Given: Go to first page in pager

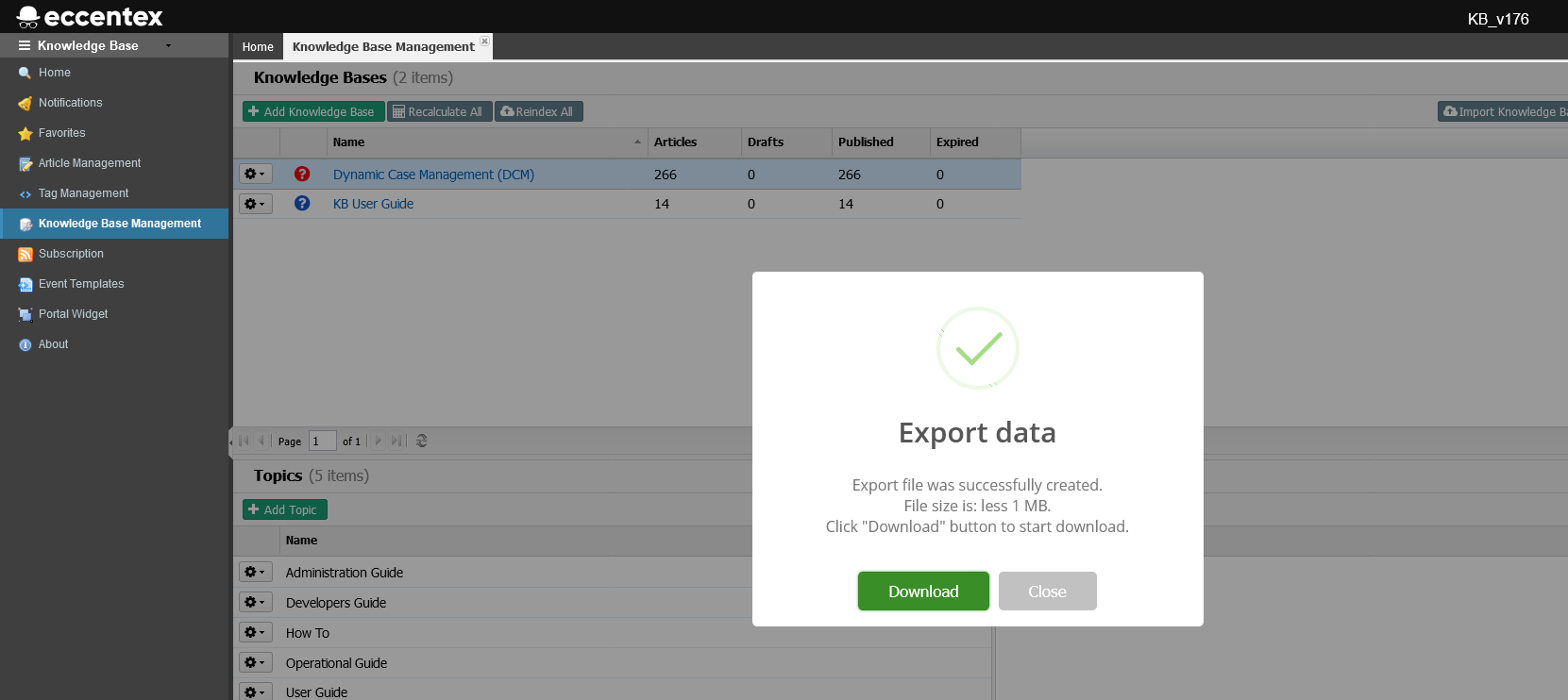Looking at the screenshot, I should coord(244,441).
